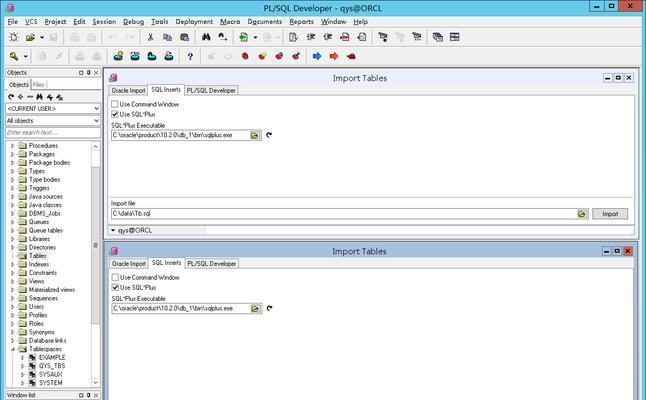Open the All objects filter dropdown
646x400 pixels.
[96, 120]
